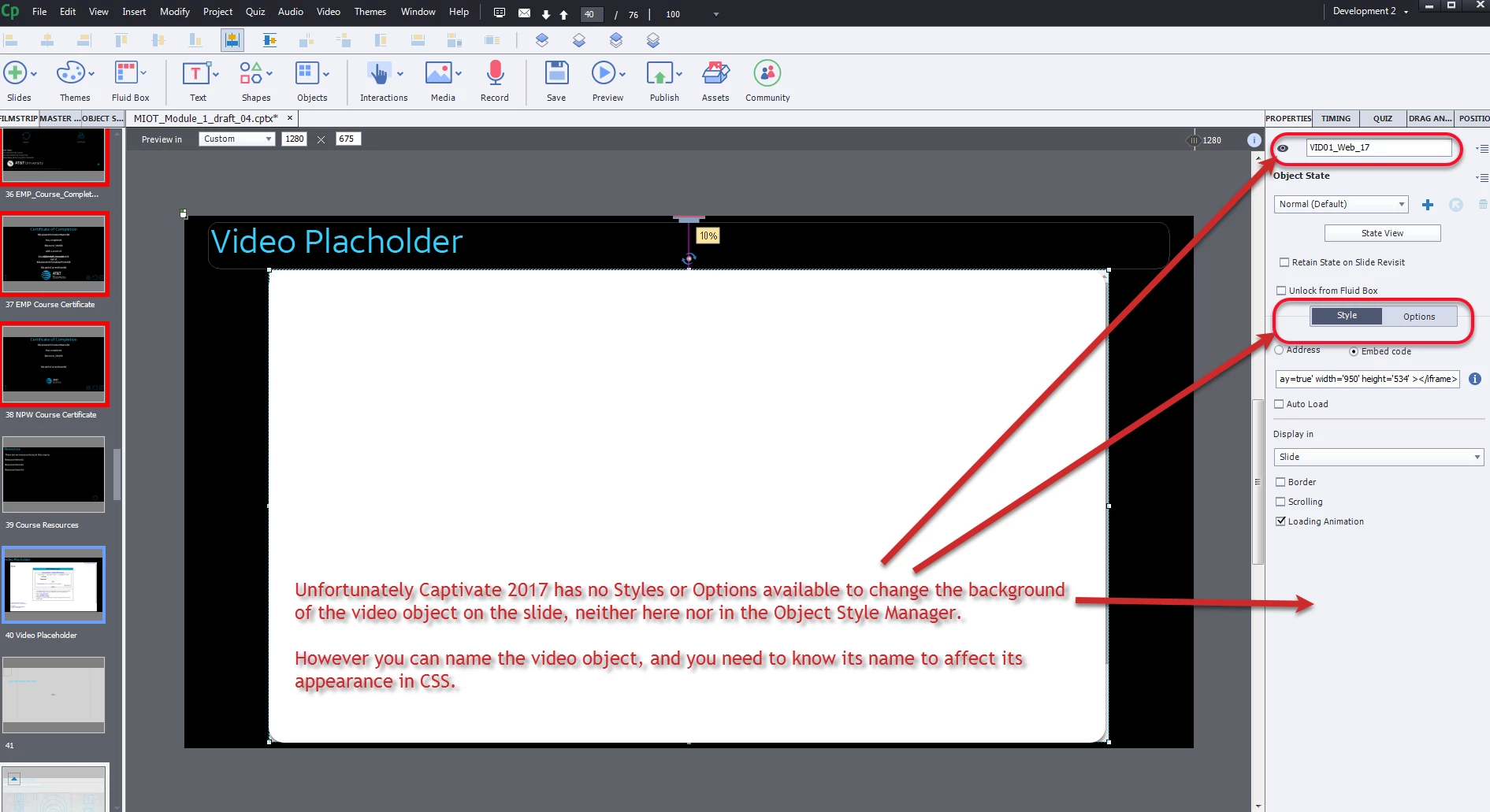Select slide 39 Course Resources thumbnail
Image resolution: width=1490 pixels, height=812 pixels.
(x=54, y=474)
